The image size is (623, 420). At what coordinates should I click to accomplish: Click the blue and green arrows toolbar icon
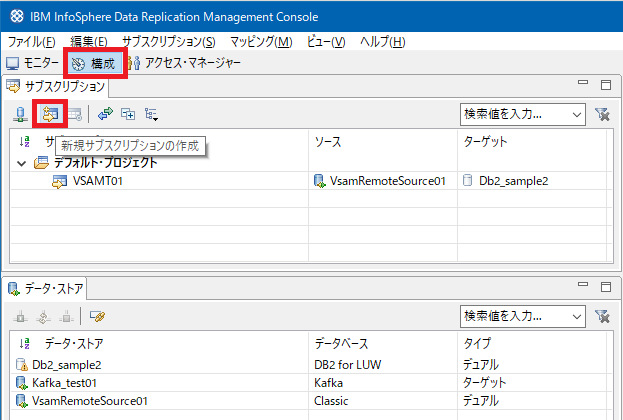[105, 114]
